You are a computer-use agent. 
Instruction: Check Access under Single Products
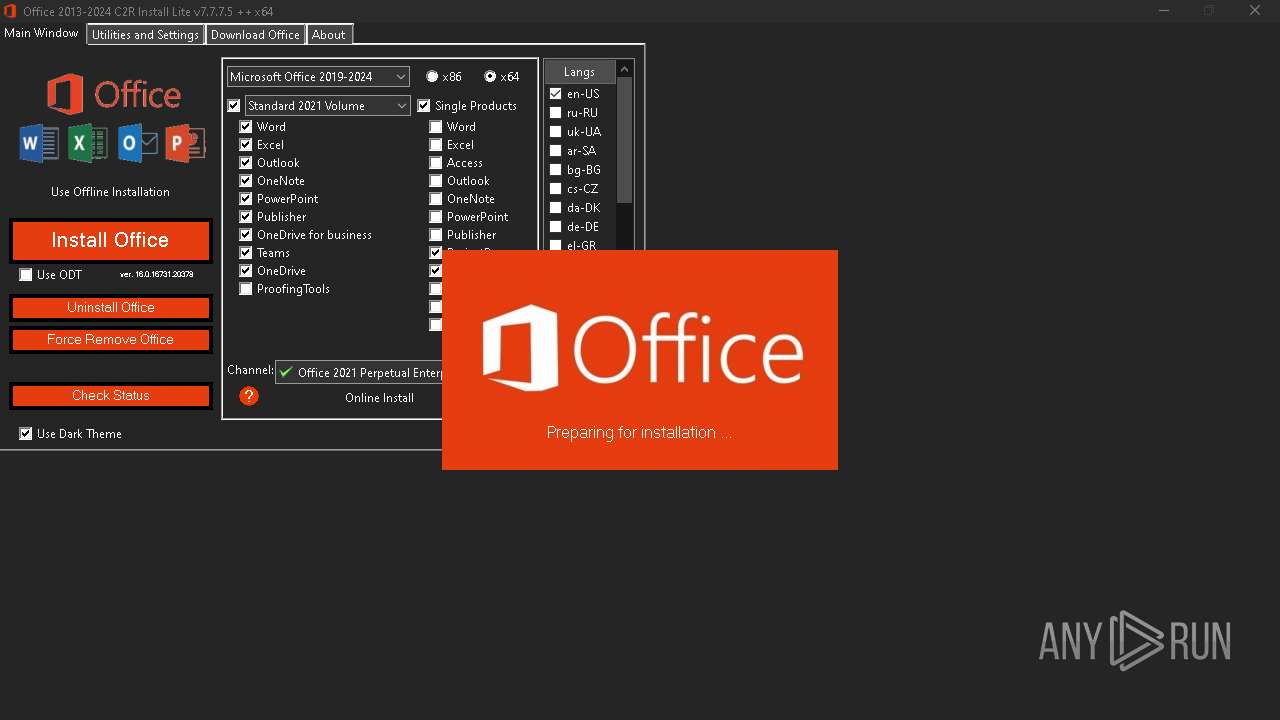tap(436, 163)
